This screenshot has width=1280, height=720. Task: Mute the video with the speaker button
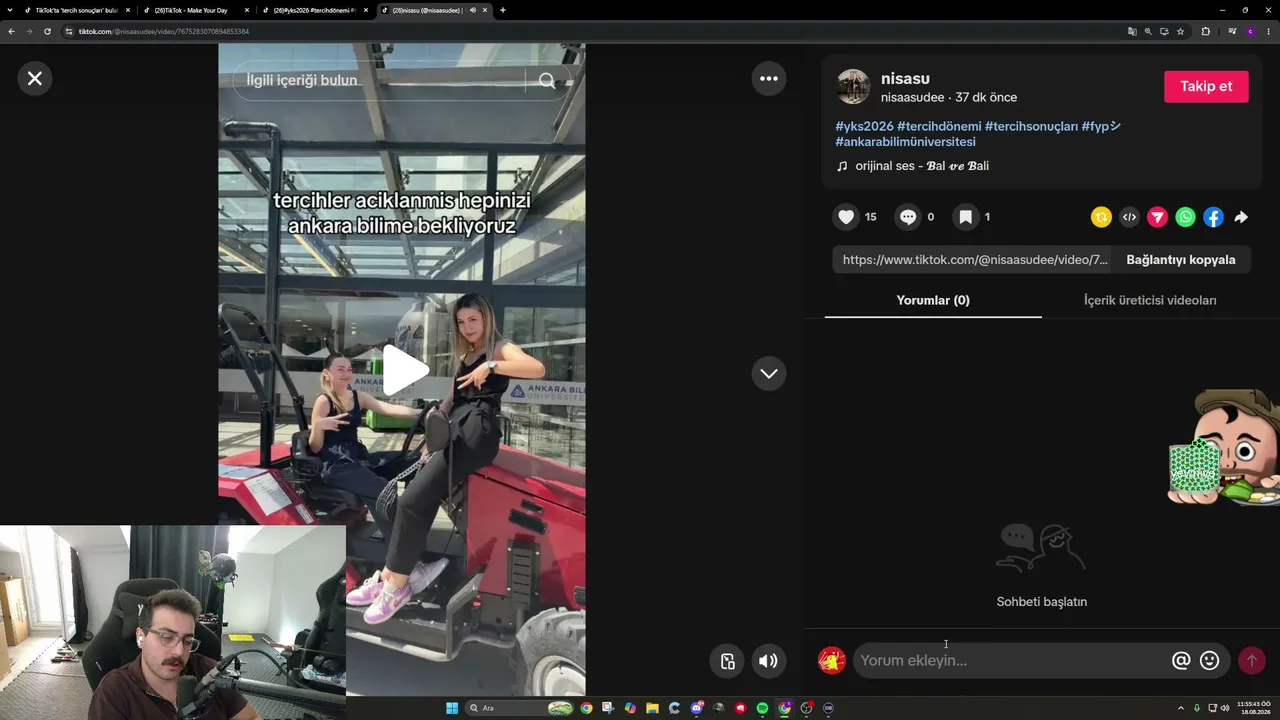[x=768, y=660]
